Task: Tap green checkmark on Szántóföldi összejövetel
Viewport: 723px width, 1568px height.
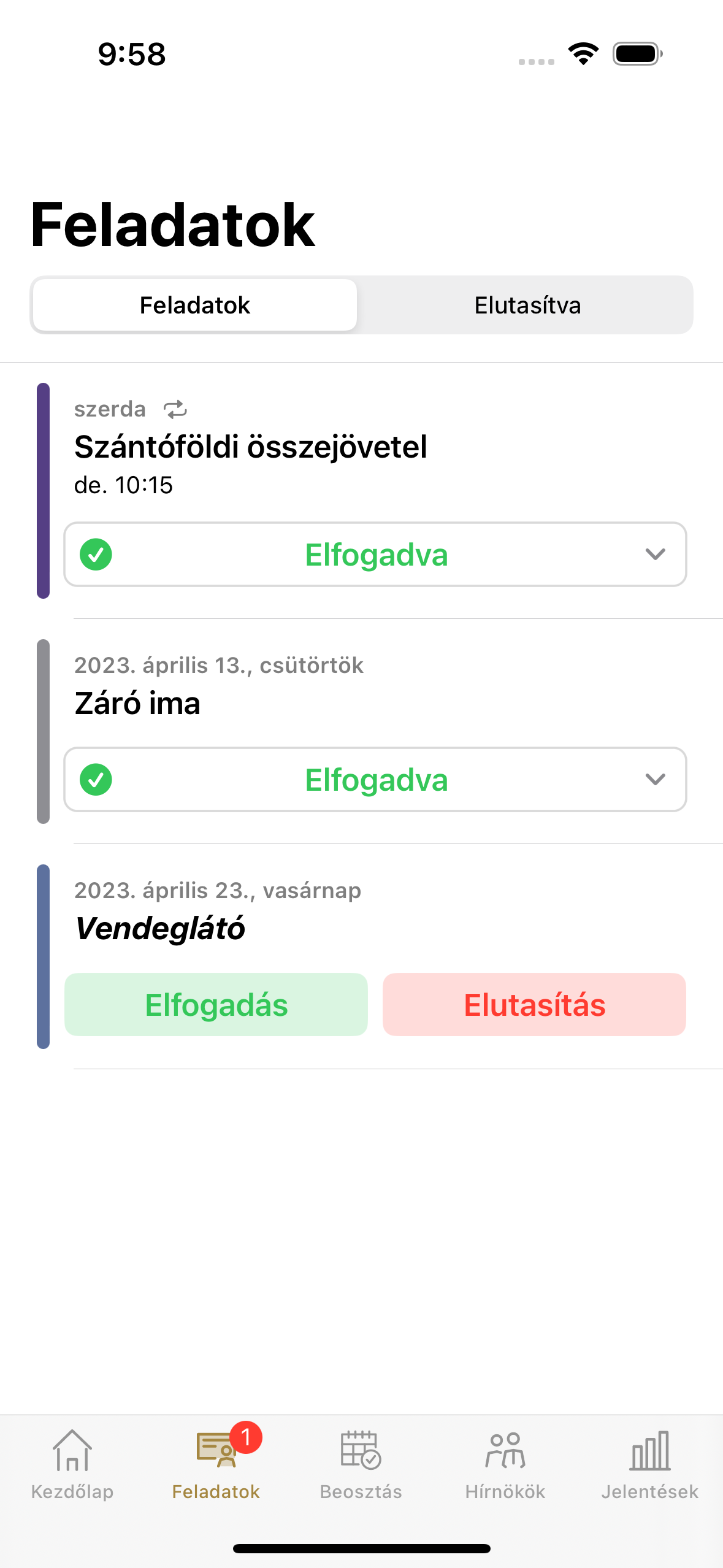Action: coord(96,555)
